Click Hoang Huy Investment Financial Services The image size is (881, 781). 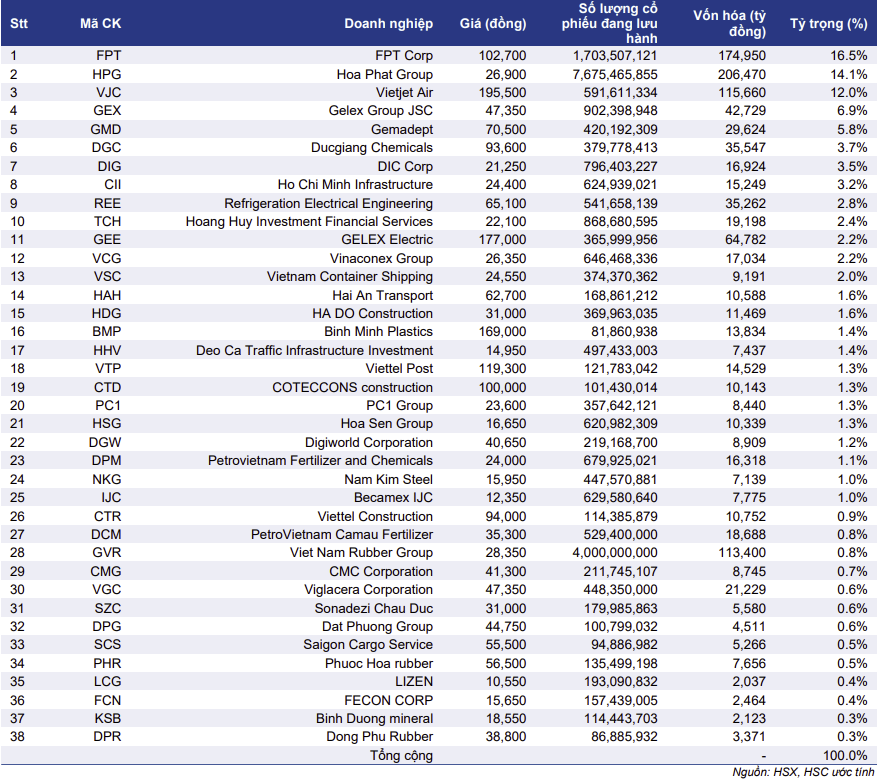[309, 221]
